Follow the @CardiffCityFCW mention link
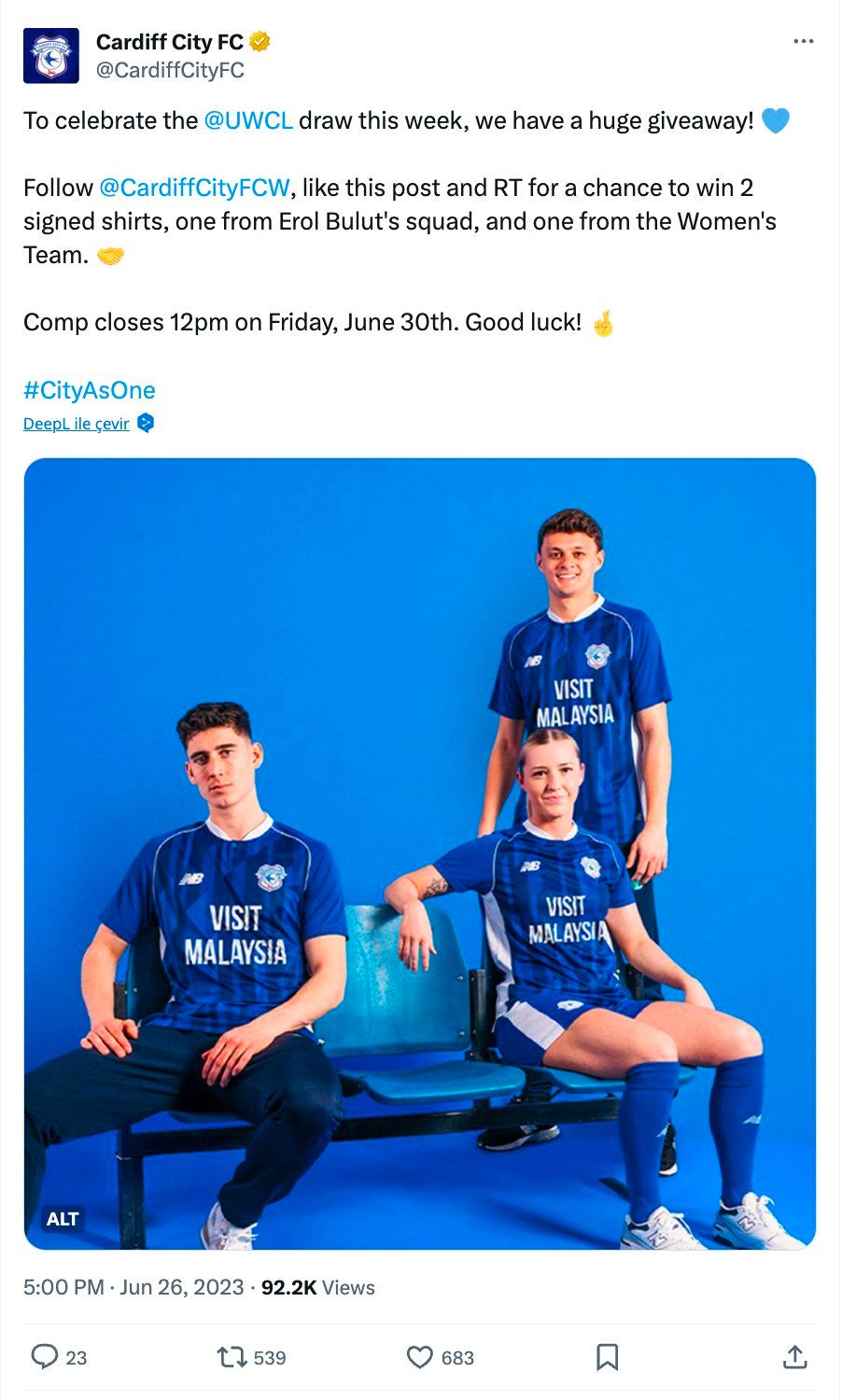The height and width of the screenshot is (1400, 842). pyautogui.click(x=194, y=188)
